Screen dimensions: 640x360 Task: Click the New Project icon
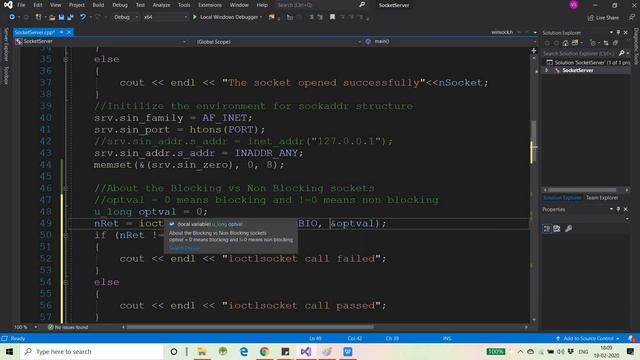38,17
